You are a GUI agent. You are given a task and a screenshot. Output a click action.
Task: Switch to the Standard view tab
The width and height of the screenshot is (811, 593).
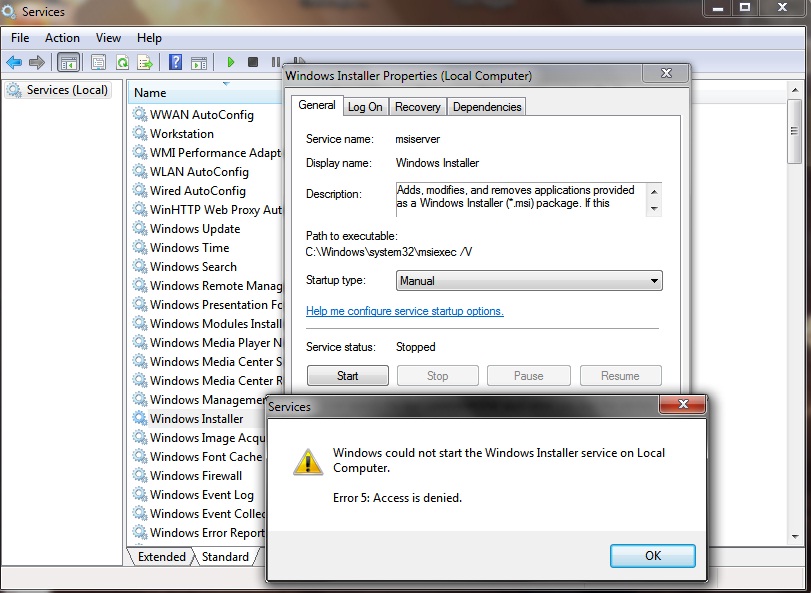click(225, 557)
